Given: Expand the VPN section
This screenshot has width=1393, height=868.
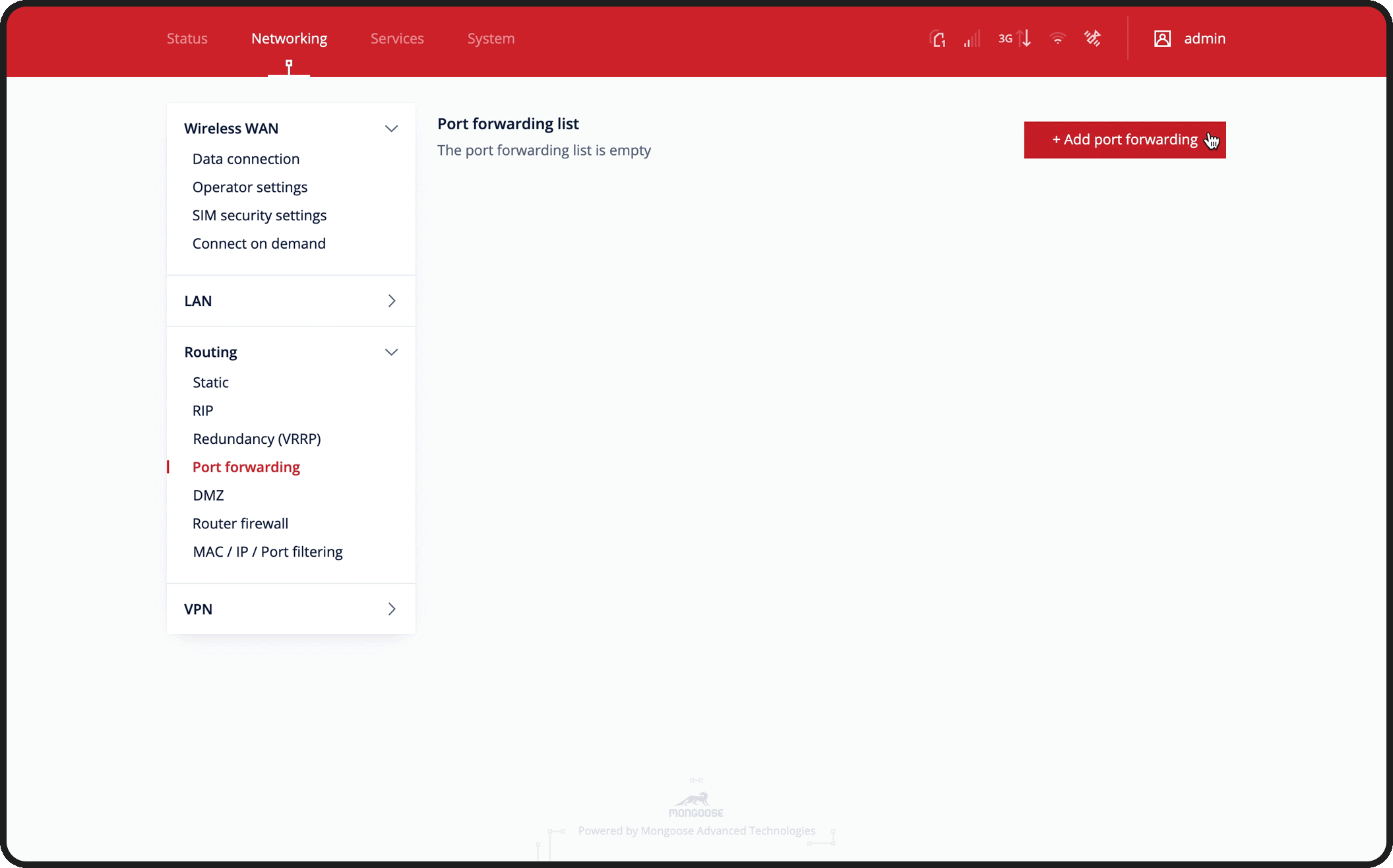Looking at the screenshot, I should click(391, 608).
